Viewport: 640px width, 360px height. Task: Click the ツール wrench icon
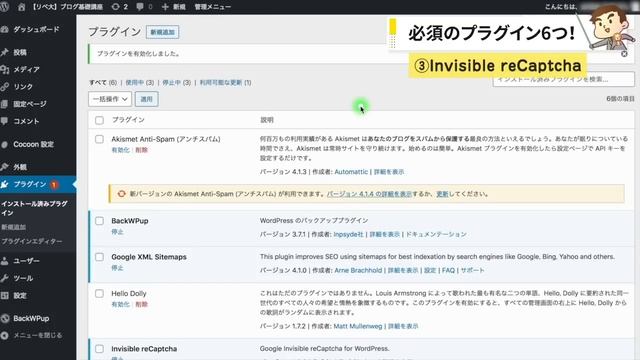[x=4, y=278]
